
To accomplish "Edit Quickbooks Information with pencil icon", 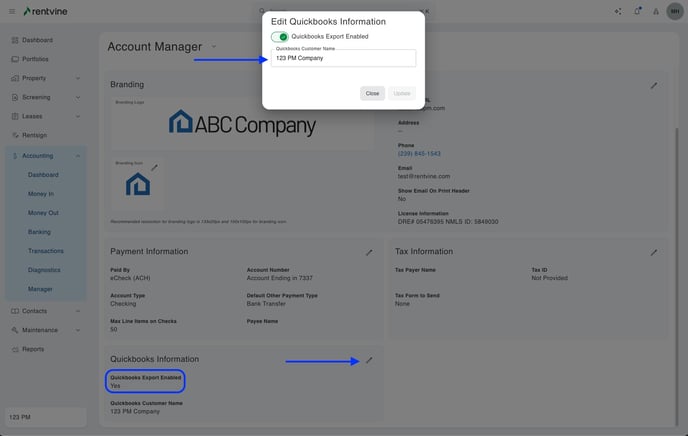I will pos(369,360).
